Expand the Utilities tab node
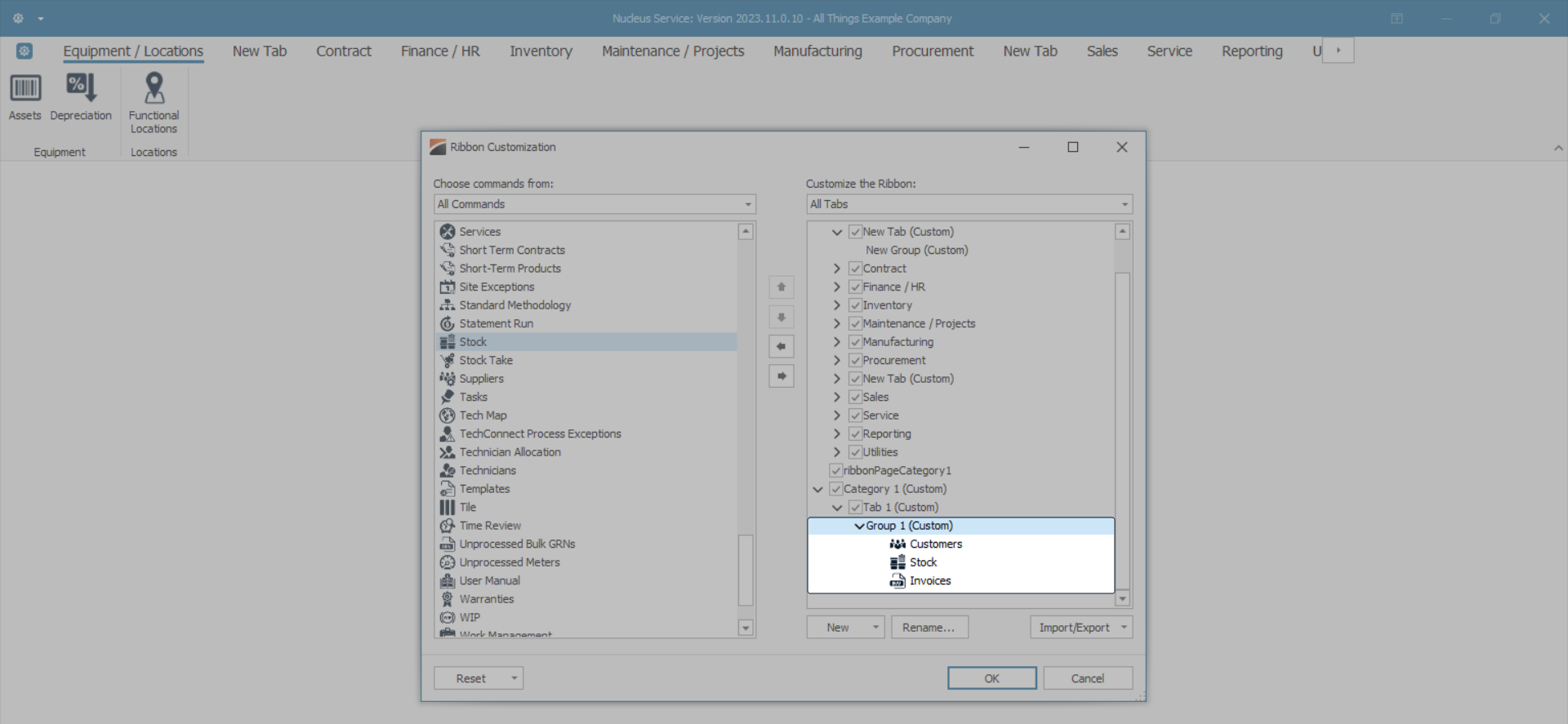The width and height of the screenshot is (1568, 724). (x=837, y=452)
